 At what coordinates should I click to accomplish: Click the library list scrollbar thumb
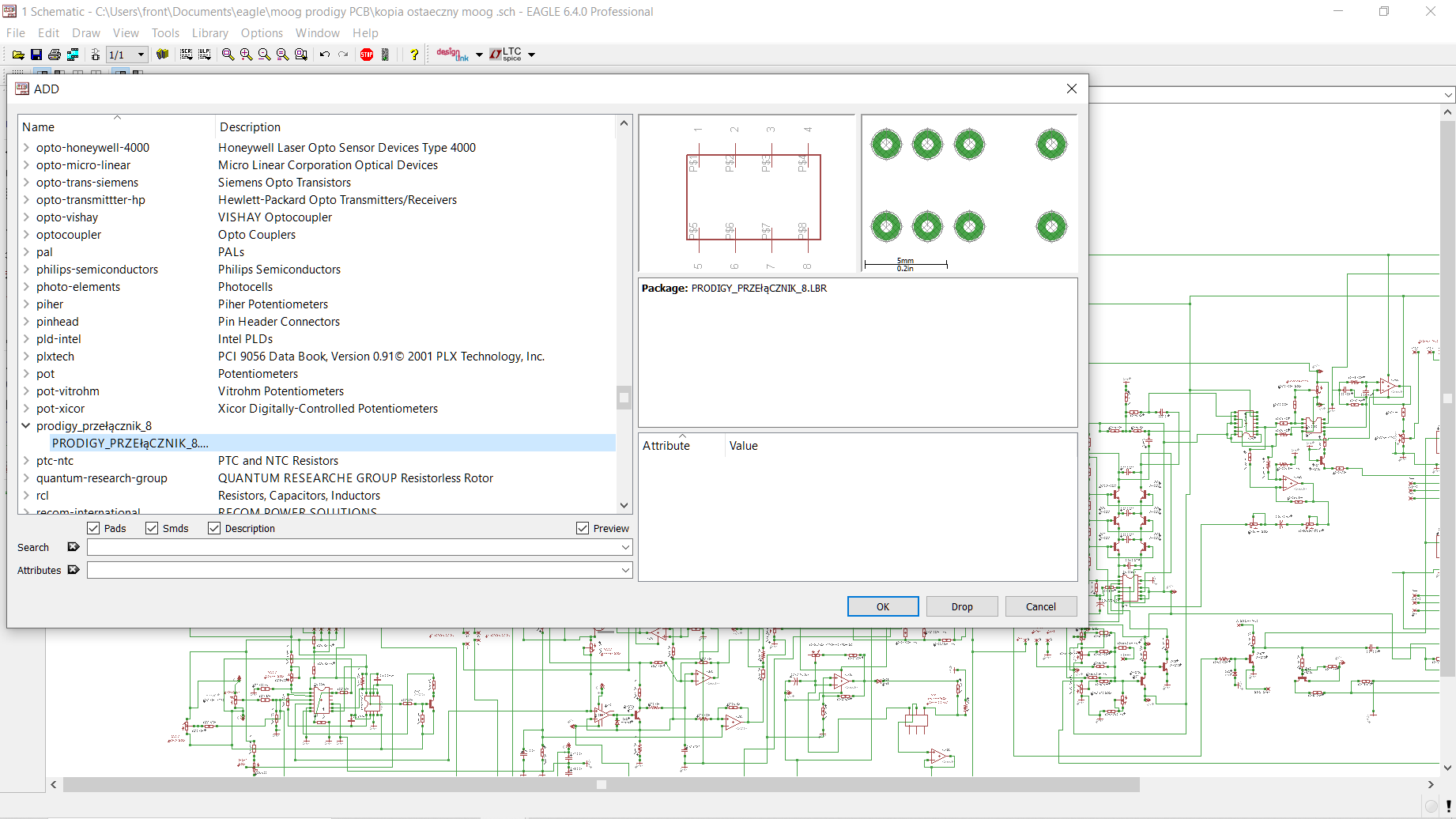coord(624,398)
